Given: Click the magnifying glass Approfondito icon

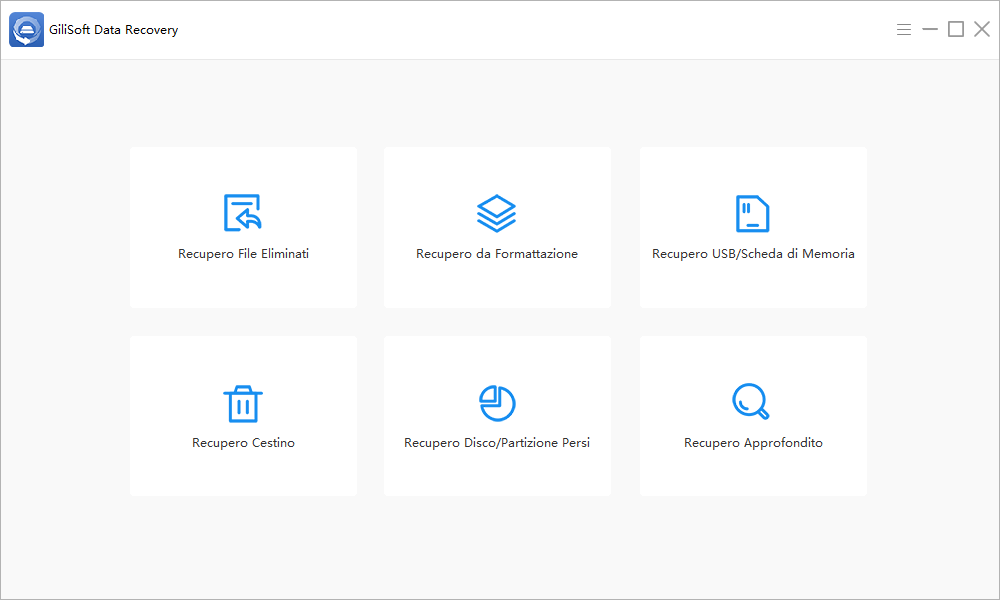Looking at the screenshot, I should [751, 401].
